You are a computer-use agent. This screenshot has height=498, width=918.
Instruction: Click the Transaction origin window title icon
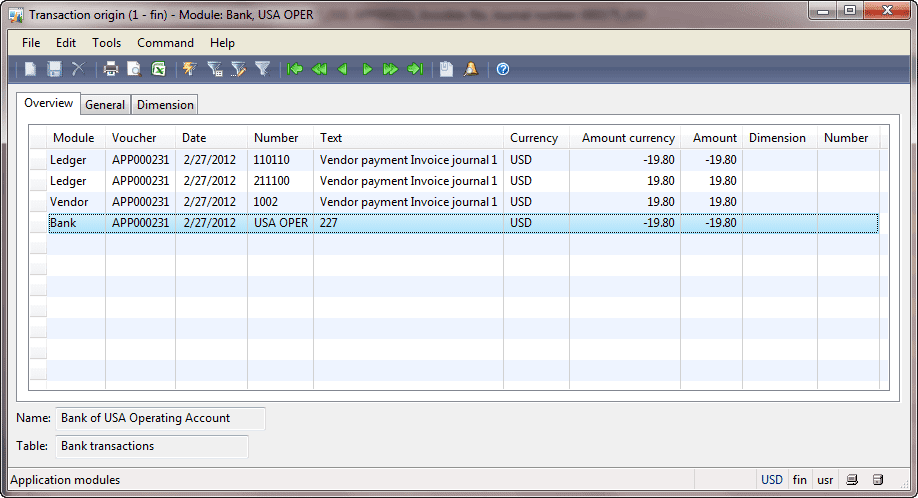pos(16,15)
